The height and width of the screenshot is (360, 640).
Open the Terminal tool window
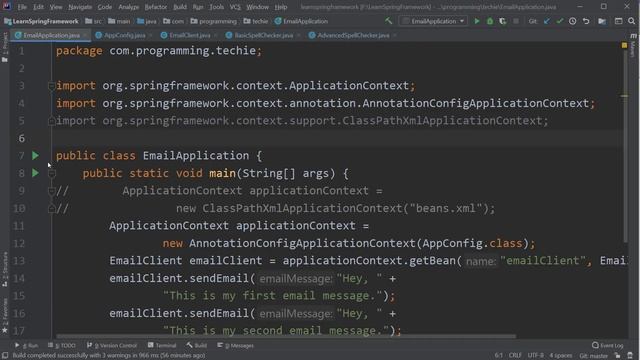[162, 345]
